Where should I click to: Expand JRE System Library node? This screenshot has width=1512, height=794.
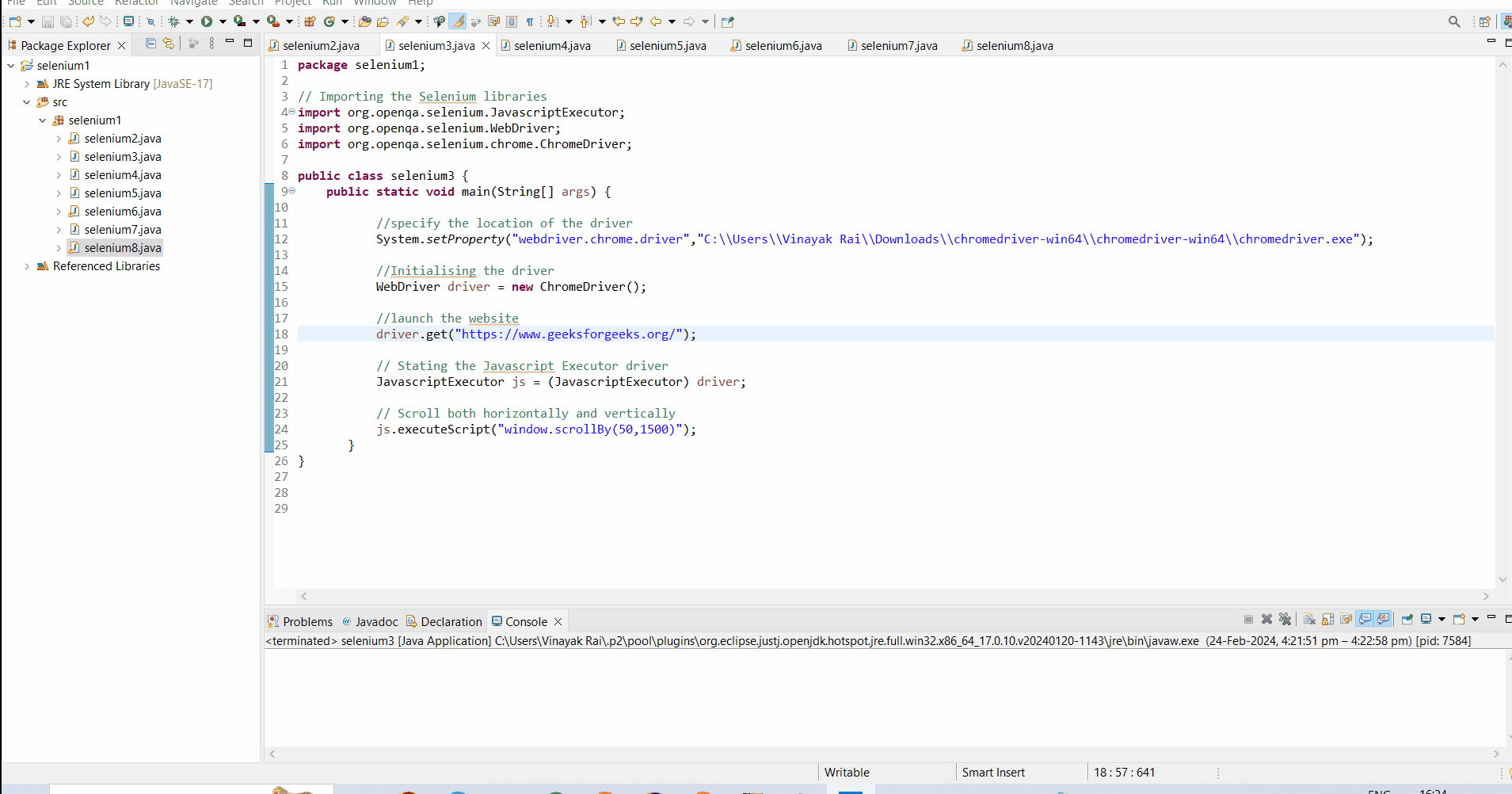27,84
